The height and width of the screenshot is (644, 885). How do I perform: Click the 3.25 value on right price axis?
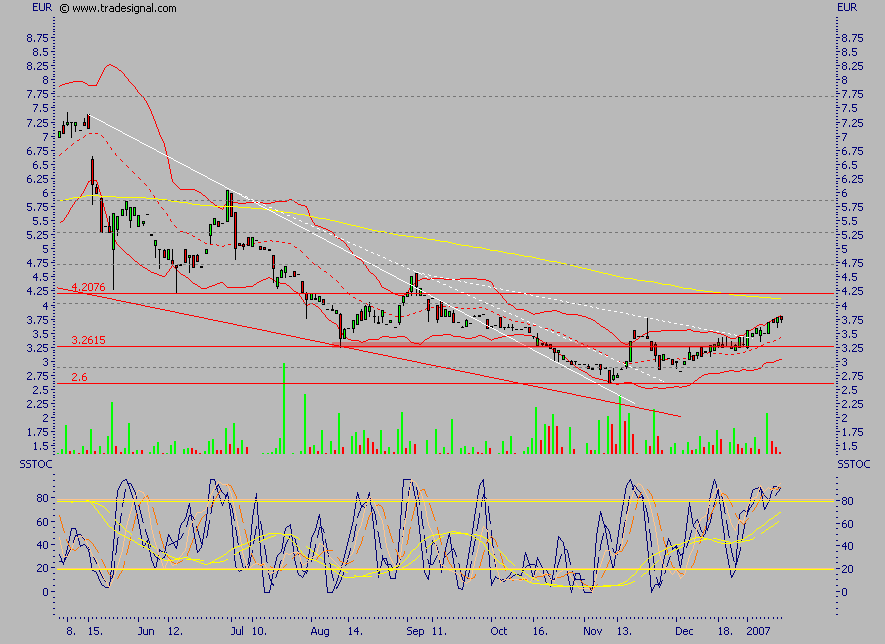(x=852, y=348)
